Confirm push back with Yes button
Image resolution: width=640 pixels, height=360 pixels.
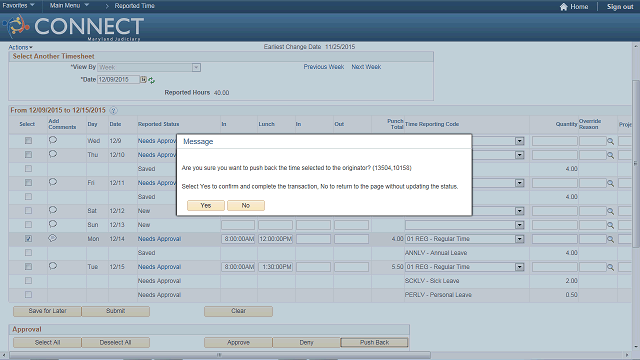point(206,205)
